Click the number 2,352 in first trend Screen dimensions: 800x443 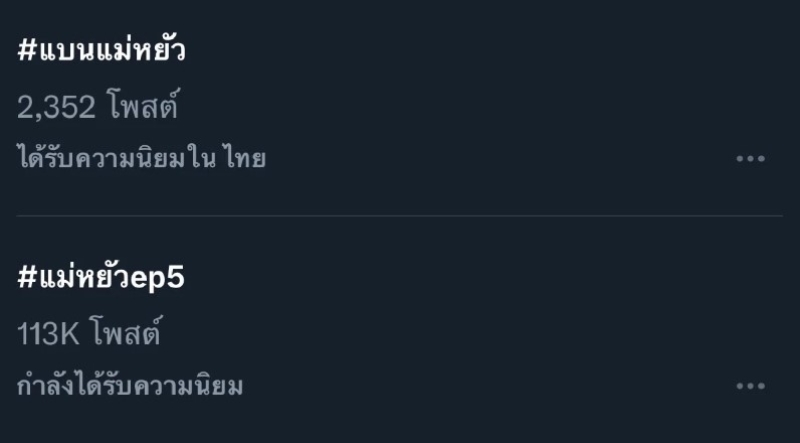[x=56, y=108]
